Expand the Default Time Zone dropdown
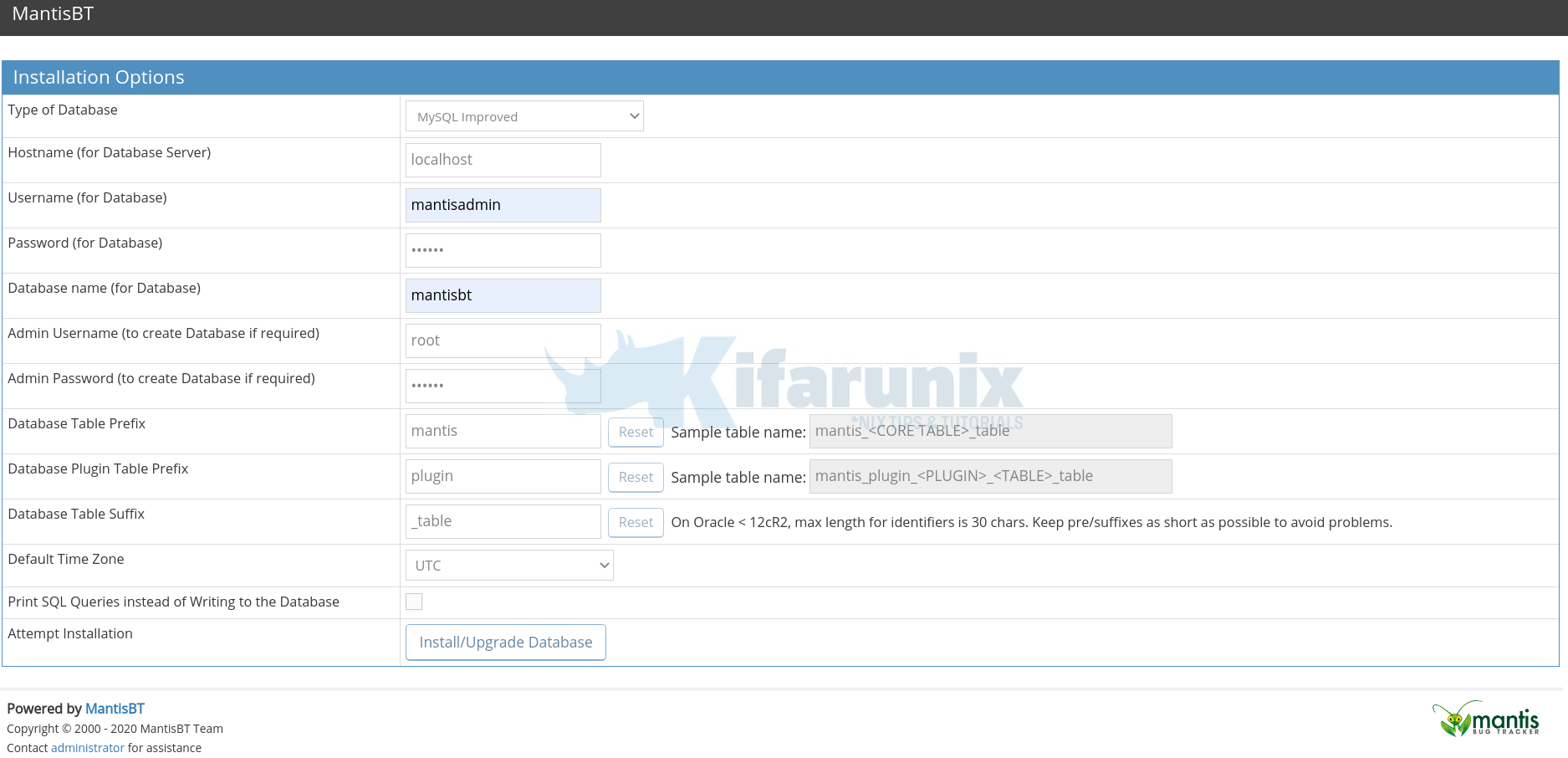1568x758 pixels. click(509, 566)
